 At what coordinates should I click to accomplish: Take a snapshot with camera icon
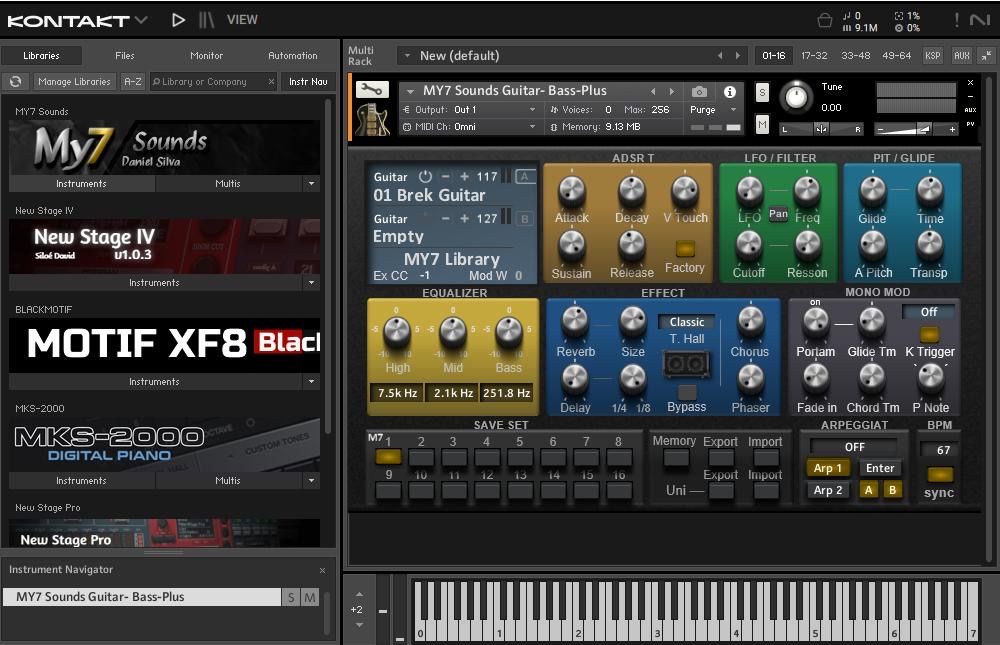(699, 92)
